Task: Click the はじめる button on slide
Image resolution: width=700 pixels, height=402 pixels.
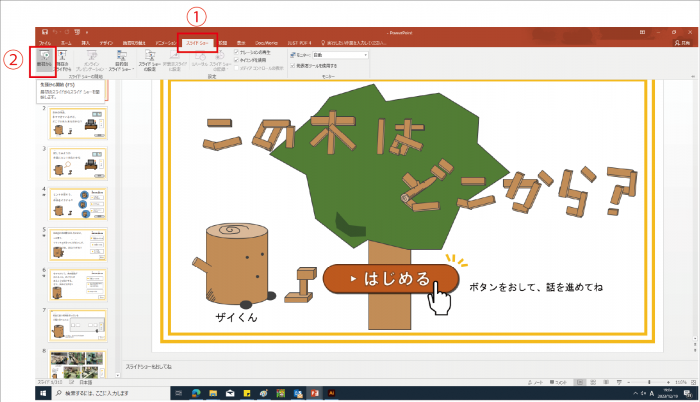Action: [x=391, y=279]
